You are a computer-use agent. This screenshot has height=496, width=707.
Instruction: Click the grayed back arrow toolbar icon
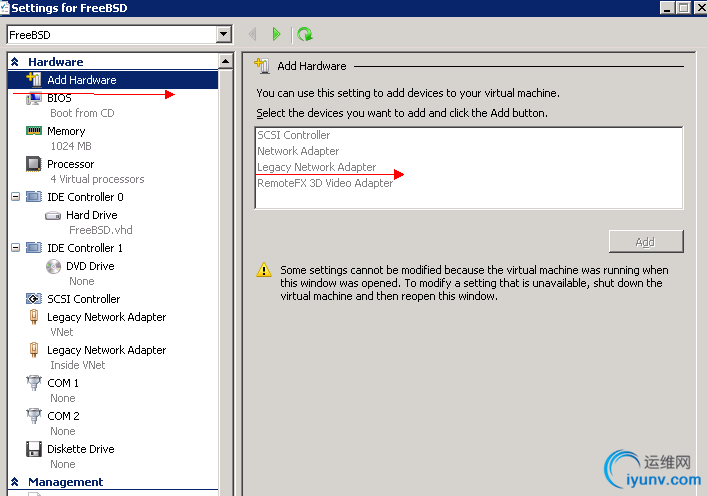[252, 34]
